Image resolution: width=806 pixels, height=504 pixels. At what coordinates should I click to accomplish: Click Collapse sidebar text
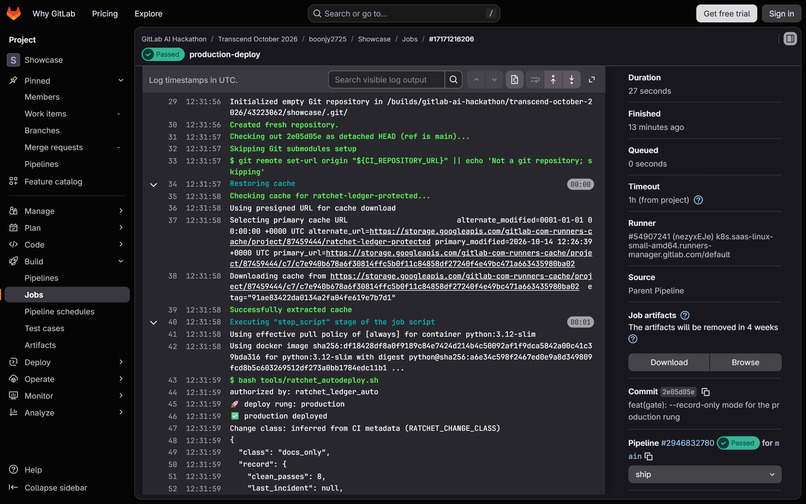coord(56,488)
